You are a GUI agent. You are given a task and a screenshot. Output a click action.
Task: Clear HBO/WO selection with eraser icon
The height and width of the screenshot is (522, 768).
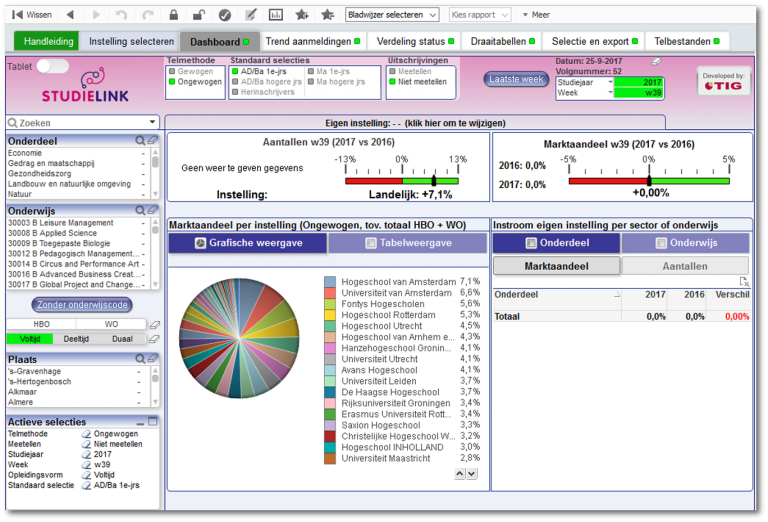coord(155,324)
